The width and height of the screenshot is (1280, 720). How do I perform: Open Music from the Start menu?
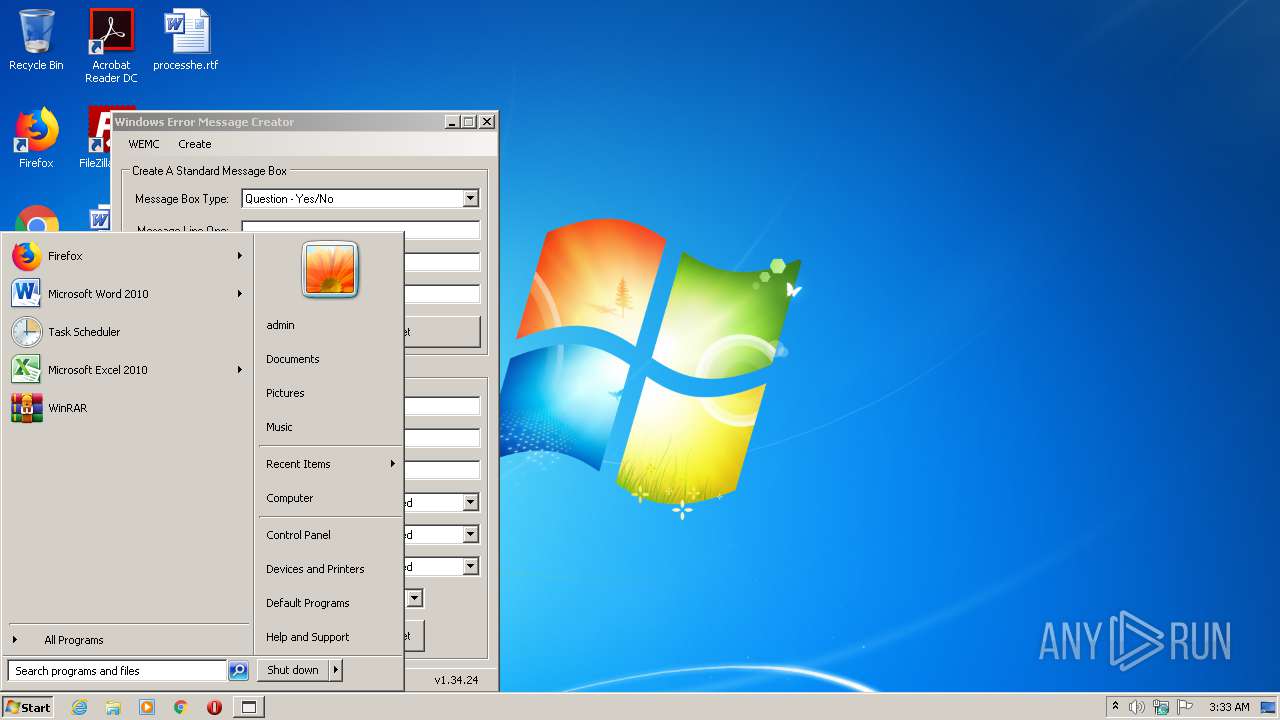pos(330,427)
